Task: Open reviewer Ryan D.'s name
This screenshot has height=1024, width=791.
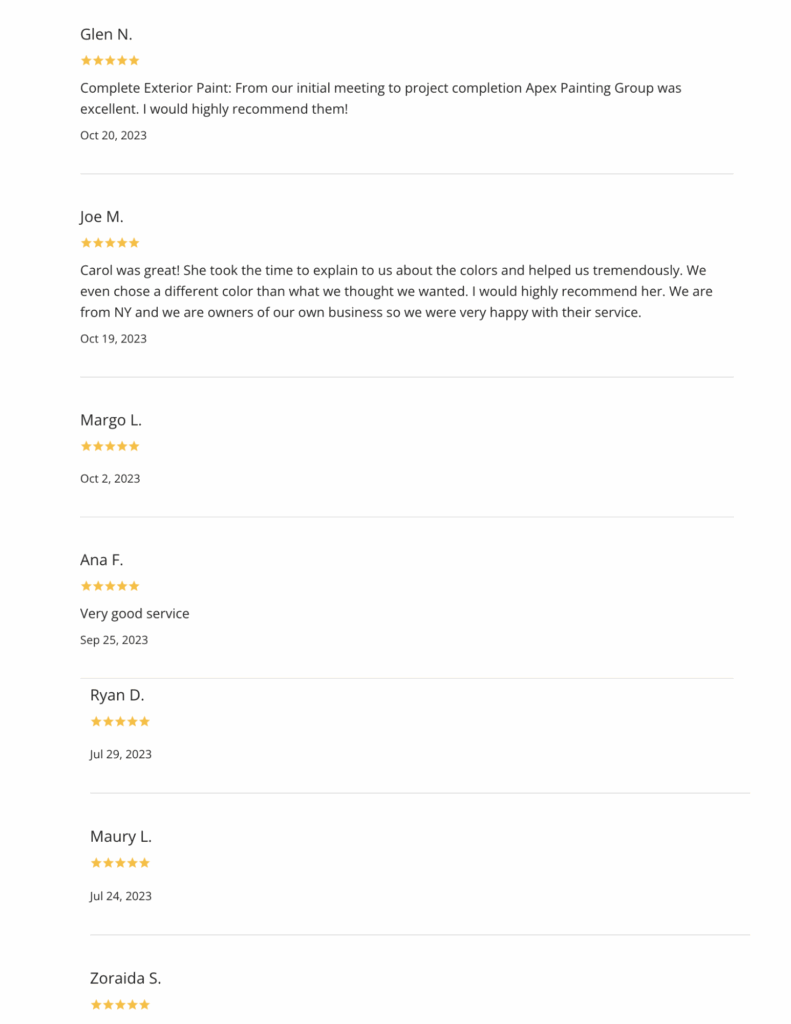Action: point(117,695)
